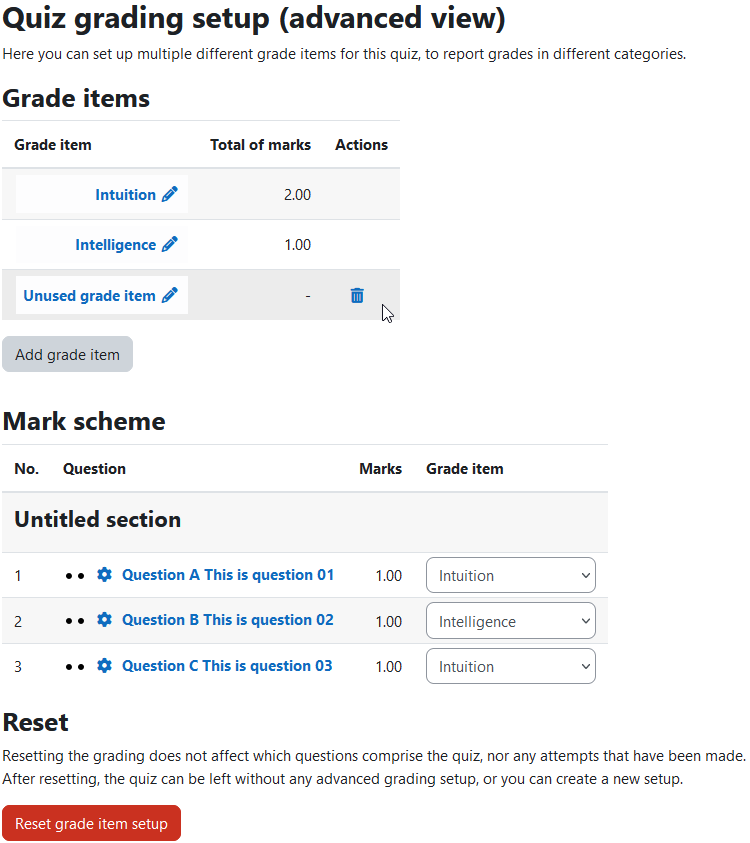Click the gear icon for Question B

click(104, 619)
